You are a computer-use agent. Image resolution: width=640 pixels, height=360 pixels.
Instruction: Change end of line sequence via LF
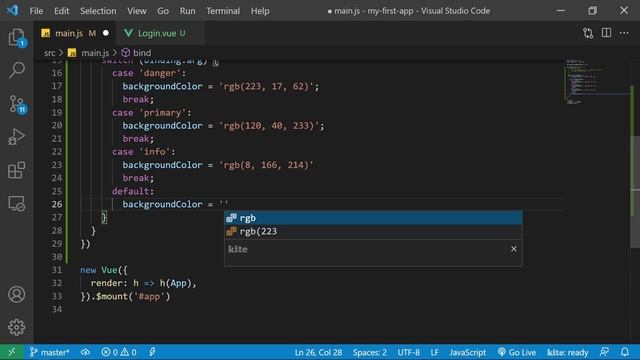pos(435,352)
